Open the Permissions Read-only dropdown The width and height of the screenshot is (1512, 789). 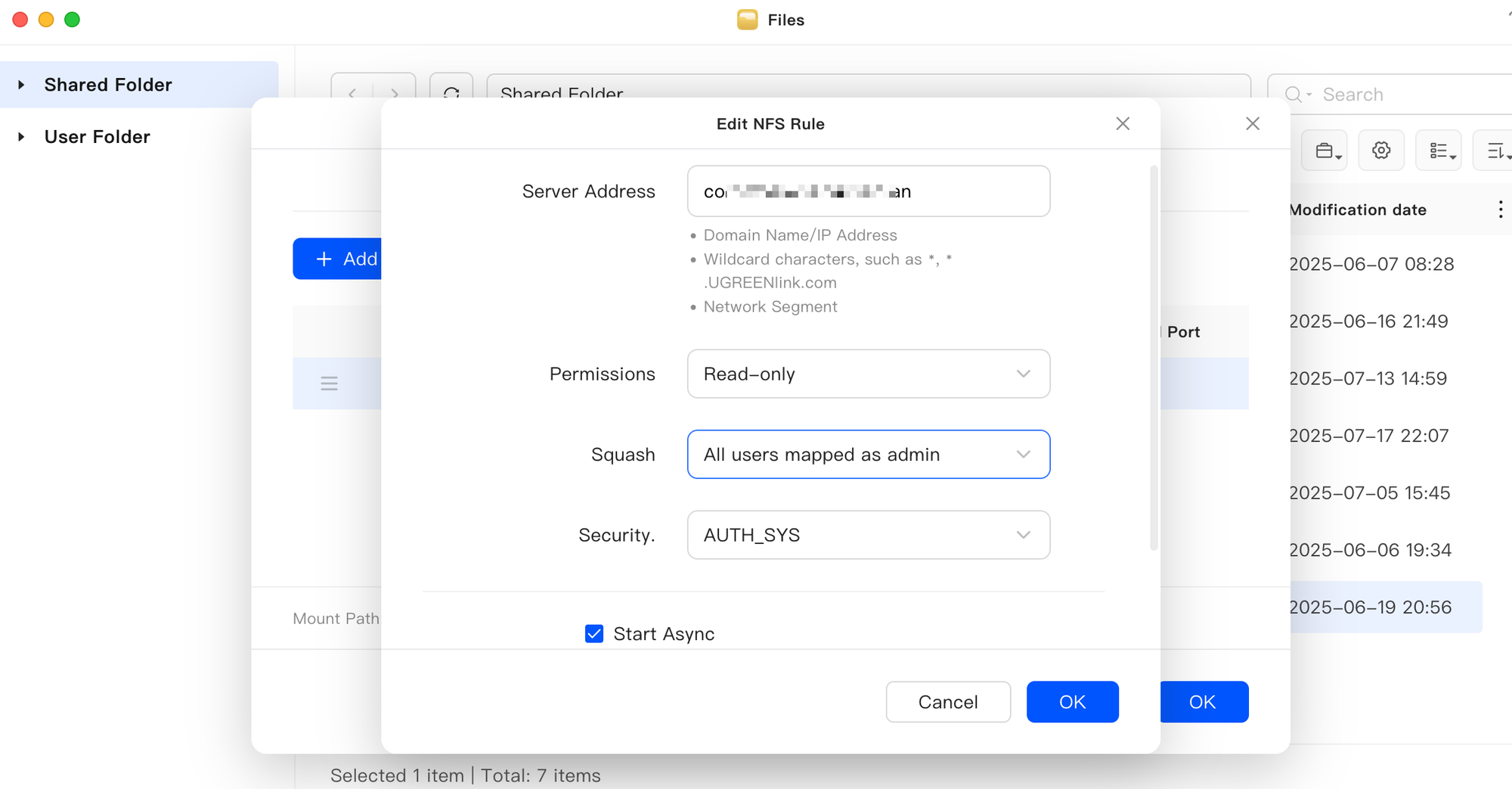coord(869,374)
